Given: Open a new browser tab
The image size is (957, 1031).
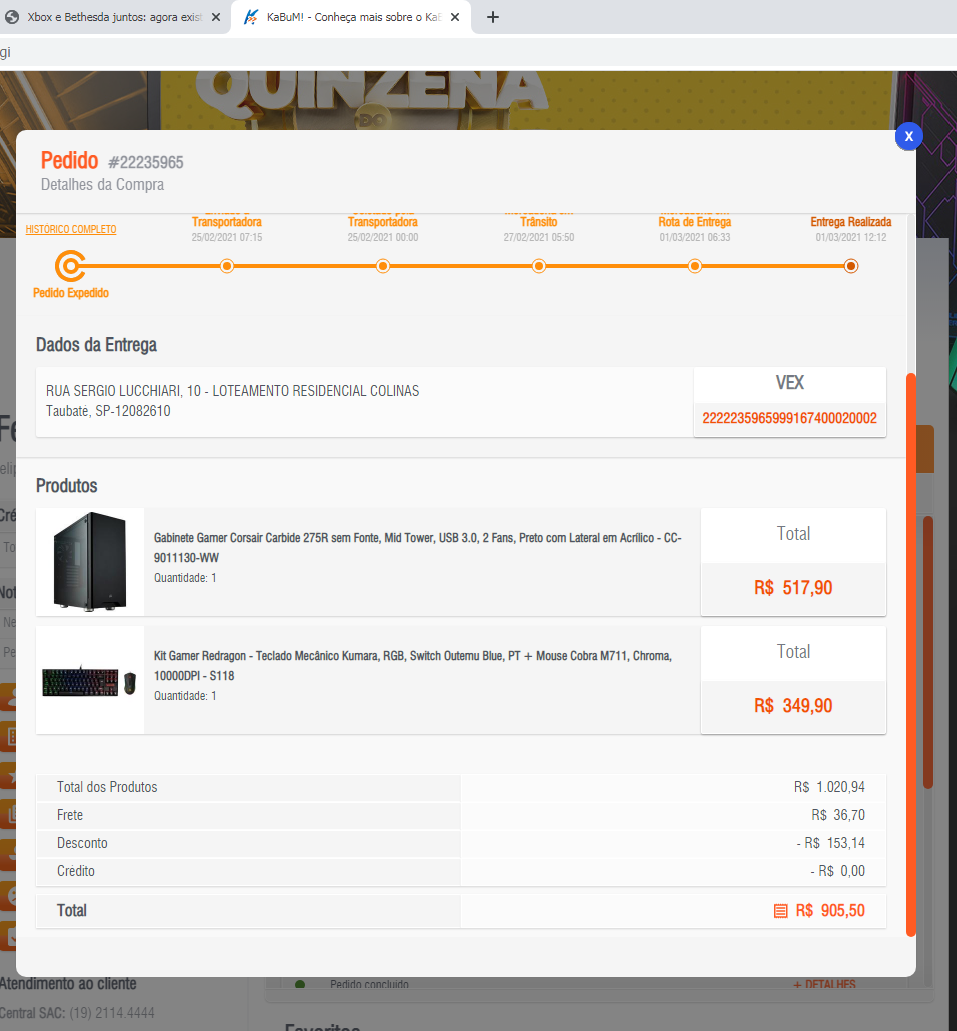Looking at the screenshot, I should point(493,17).
